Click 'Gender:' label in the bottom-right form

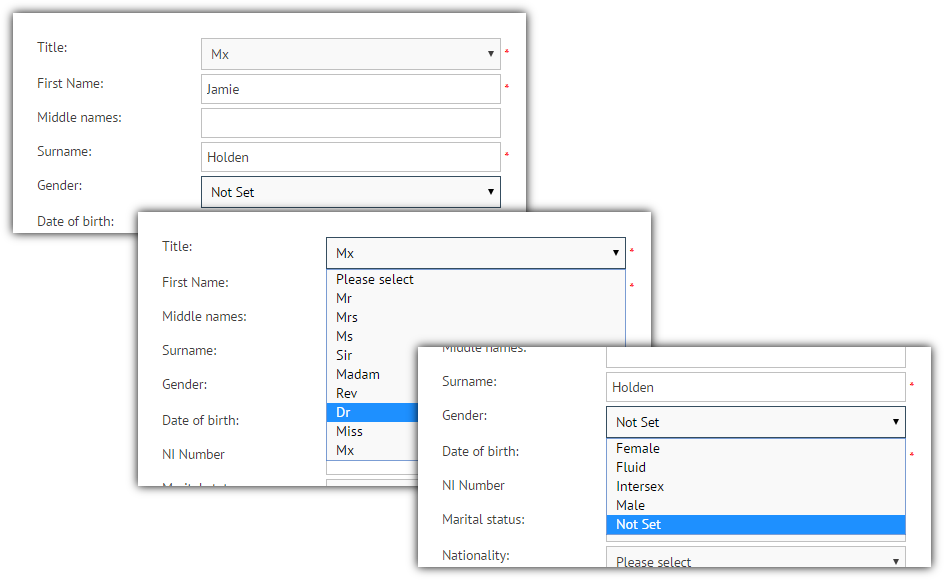(464, 416)
